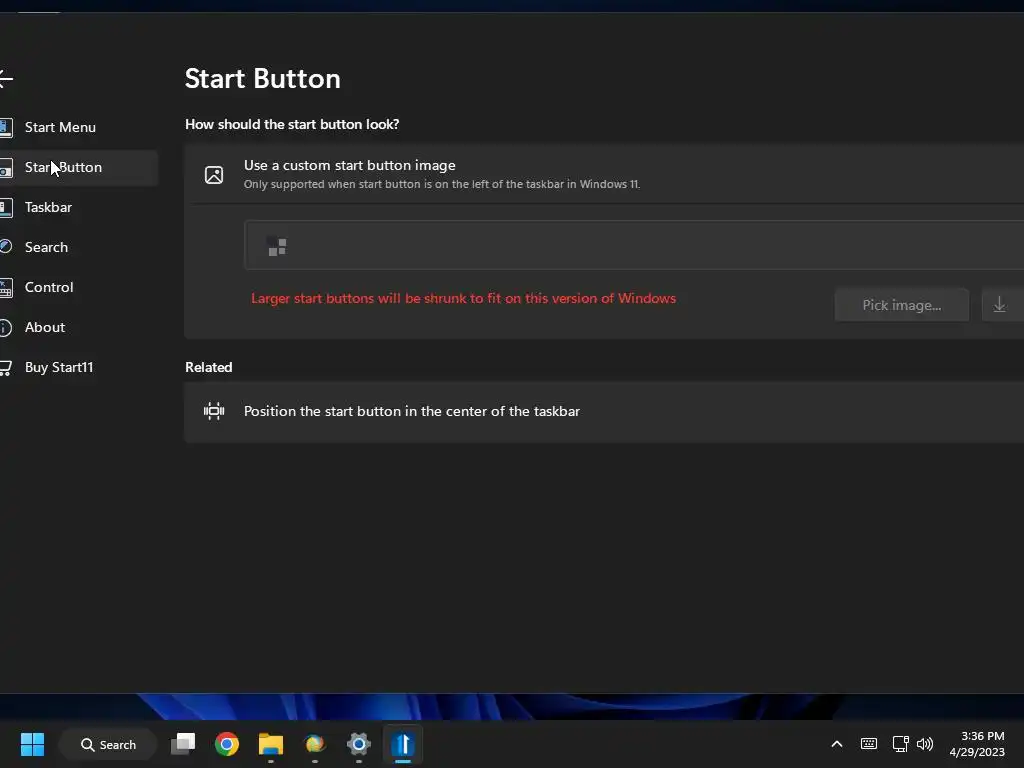Click the About info icon
This screenshot has height=768, width=1024.
tap(6, 327)
